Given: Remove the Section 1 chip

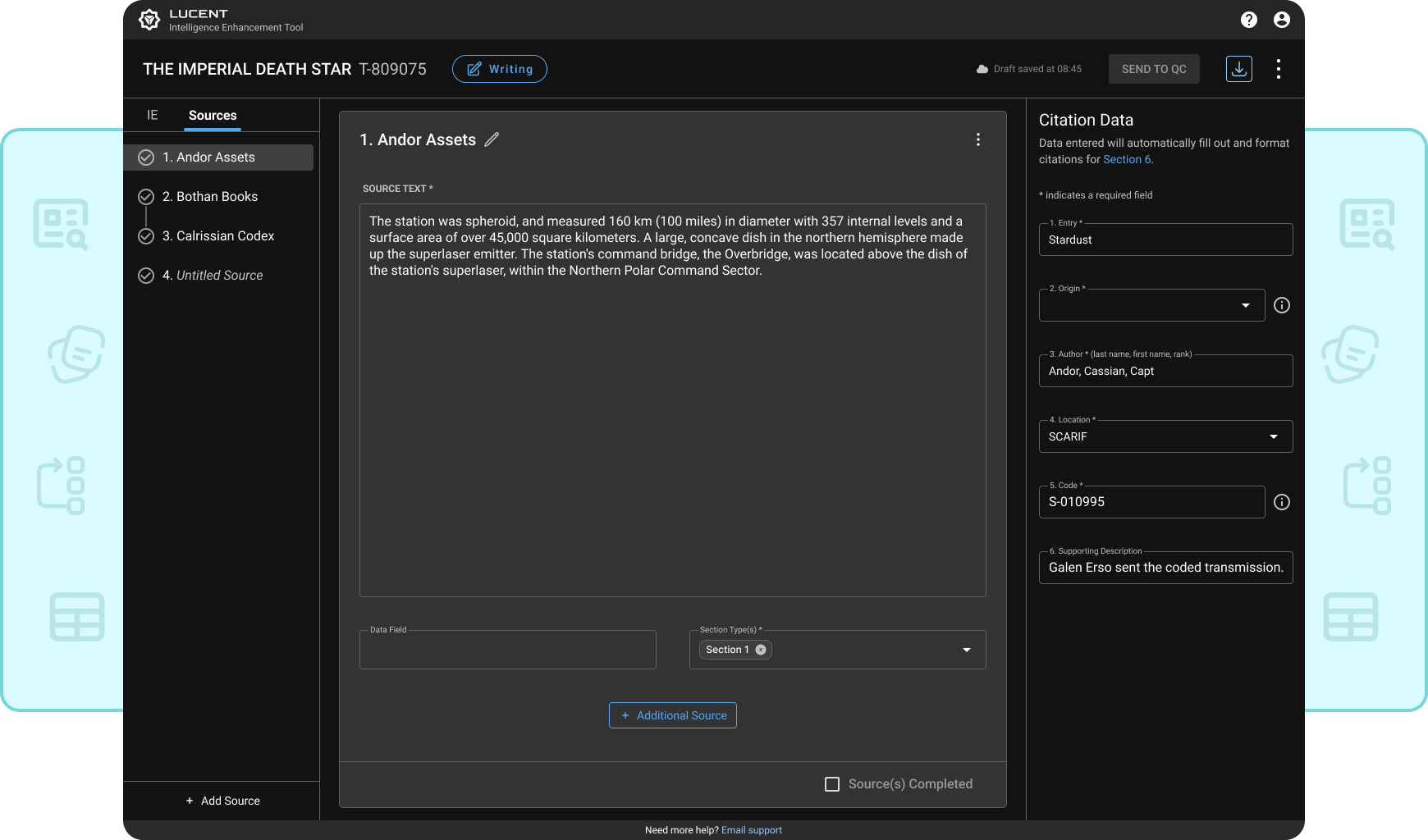Looking at the screenshot, I should point(761,650).
